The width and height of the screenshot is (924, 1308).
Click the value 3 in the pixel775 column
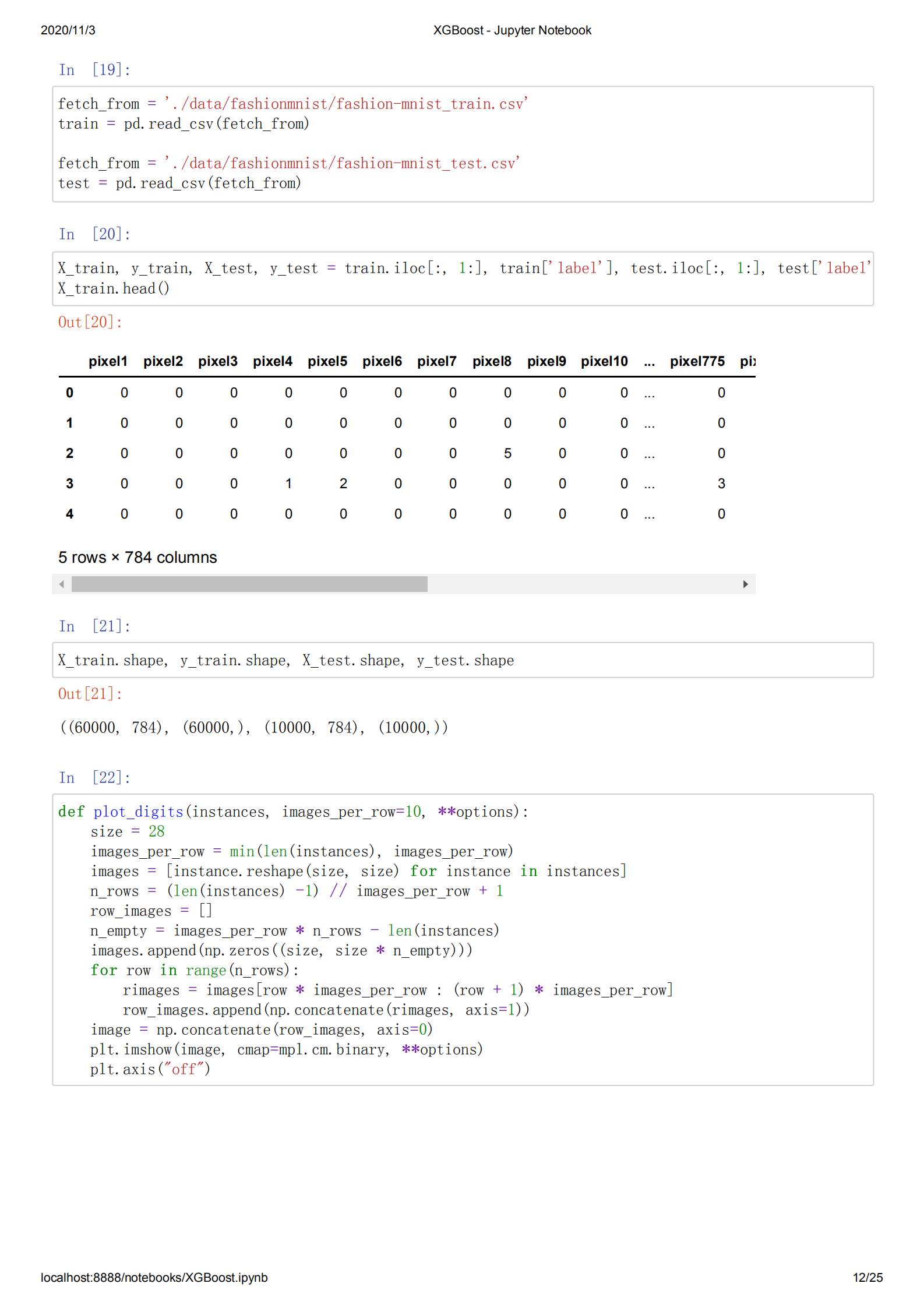tap(721, 484)
